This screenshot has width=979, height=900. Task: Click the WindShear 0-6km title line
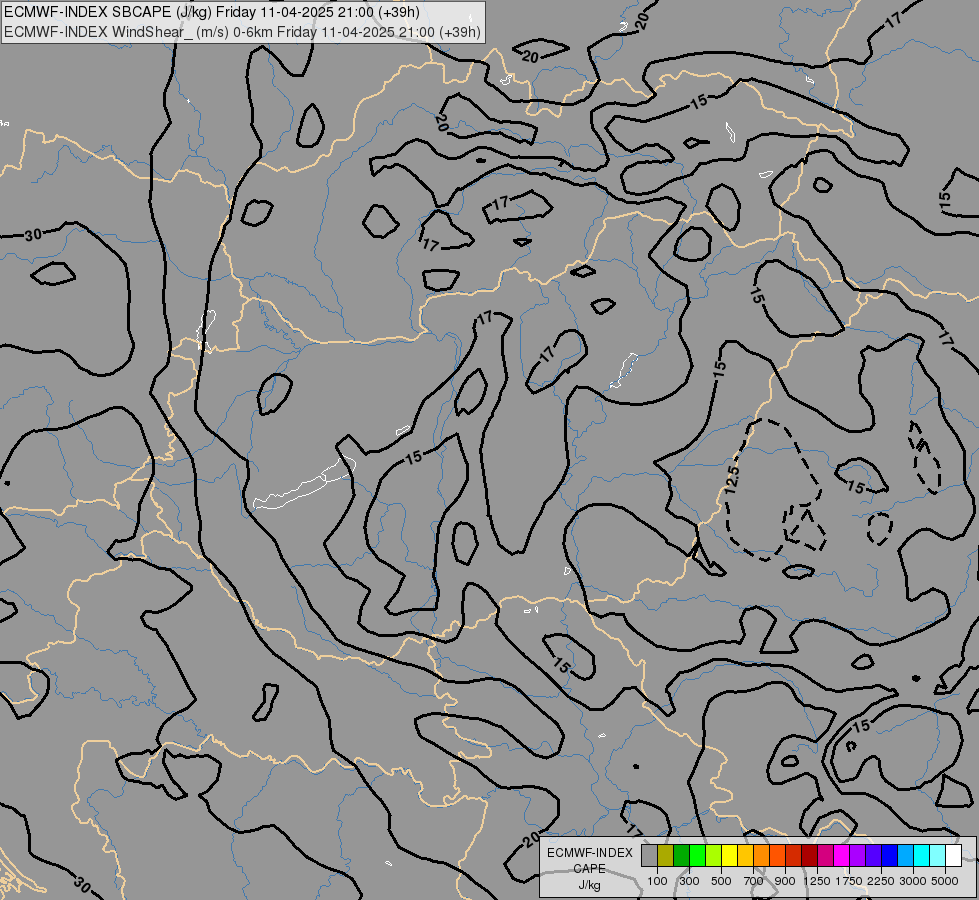click(242, 32)
